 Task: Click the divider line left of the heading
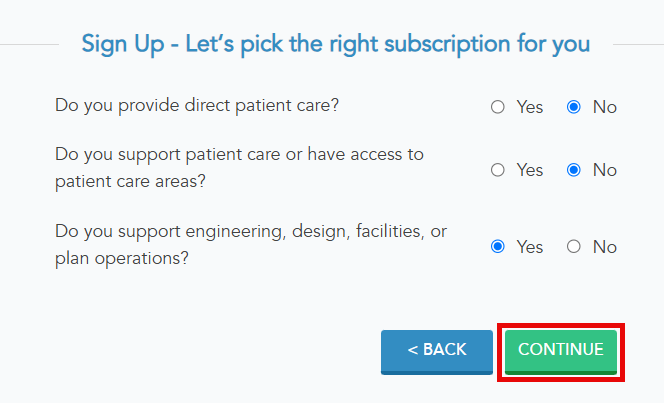28,44
